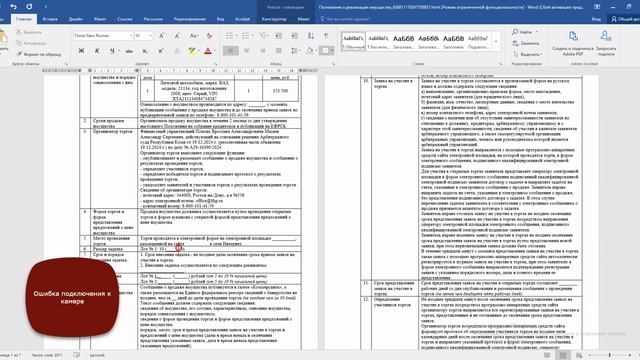This screenshot has height=360, width=640.
Task: Apply the Без интервала style
Action: (378, 41)
